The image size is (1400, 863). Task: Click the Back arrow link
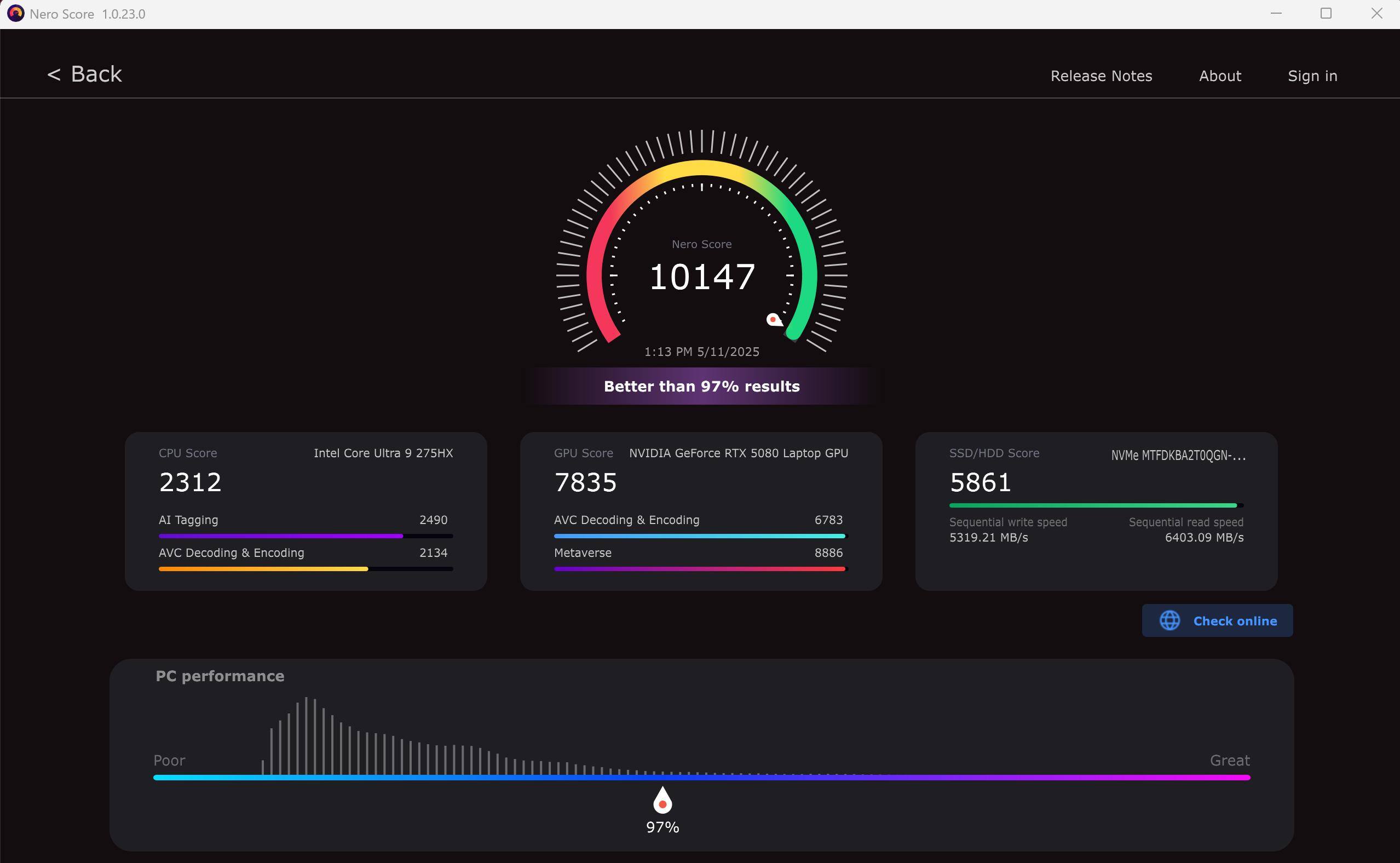[84, 74]
